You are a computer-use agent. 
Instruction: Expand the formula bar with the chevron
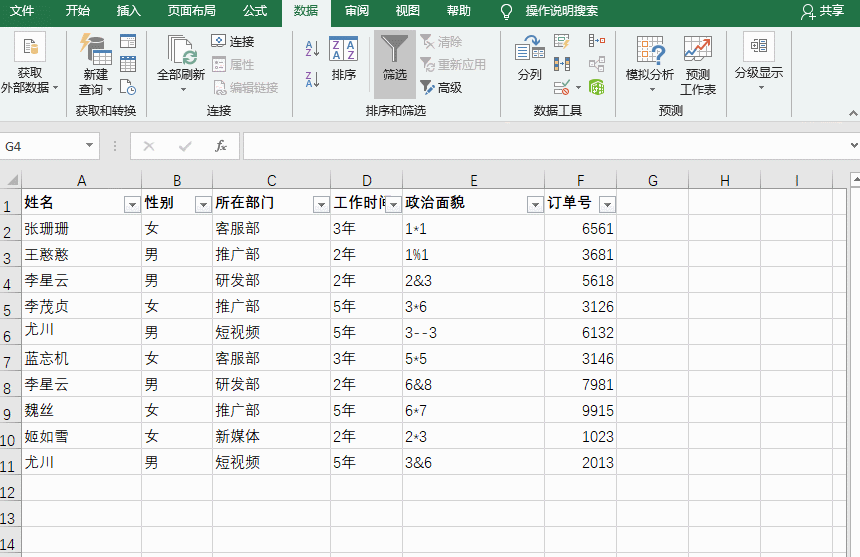coord(854,146)
